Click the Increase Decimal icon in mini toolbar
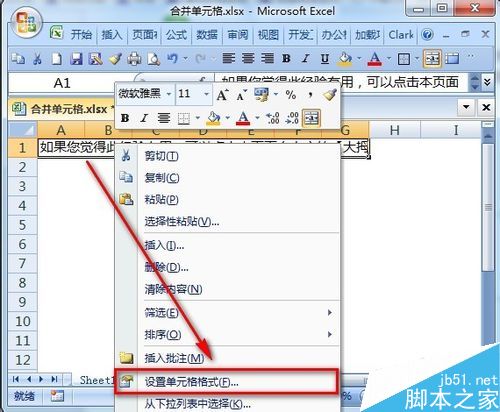Image resolution: width=500 pixels, height=412 pixels. [x=272, y=118]
